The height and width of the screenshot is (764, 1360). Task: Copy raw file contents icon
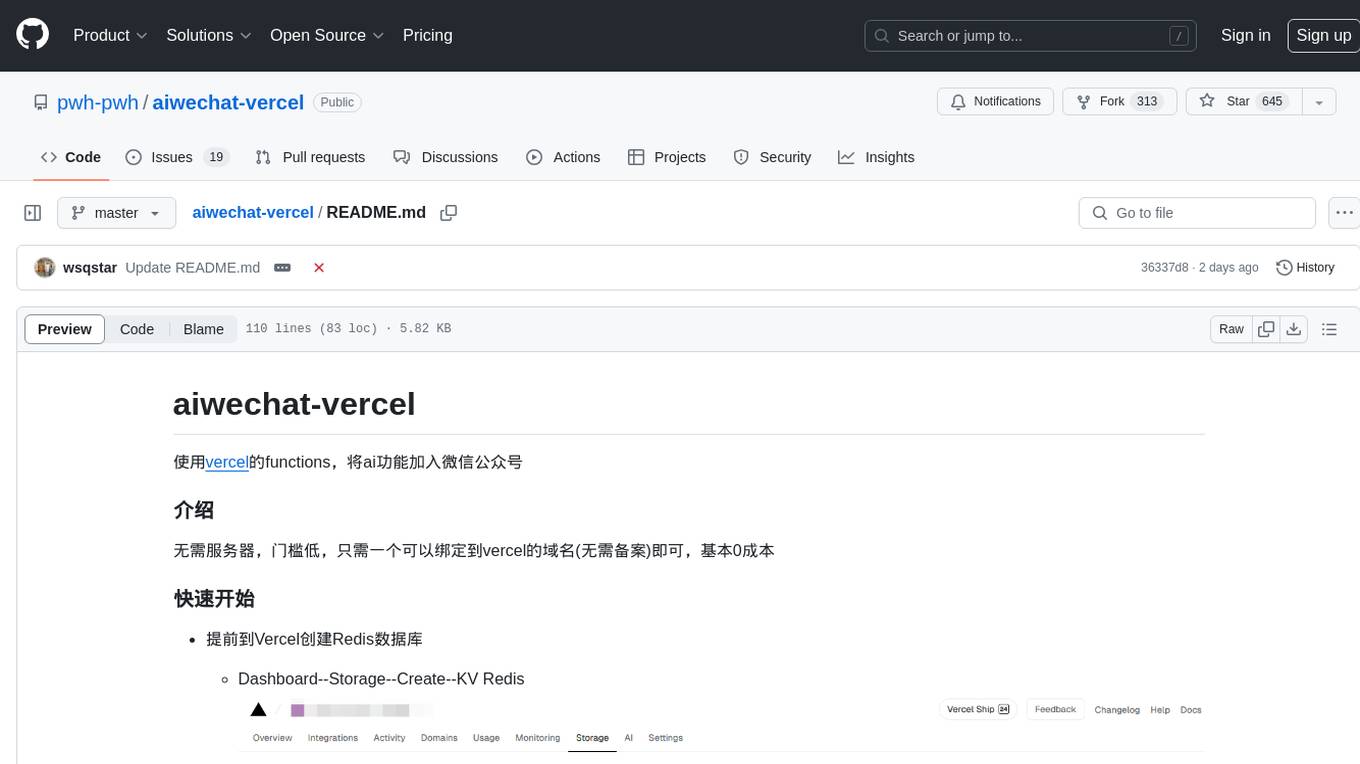[1267, 329]
